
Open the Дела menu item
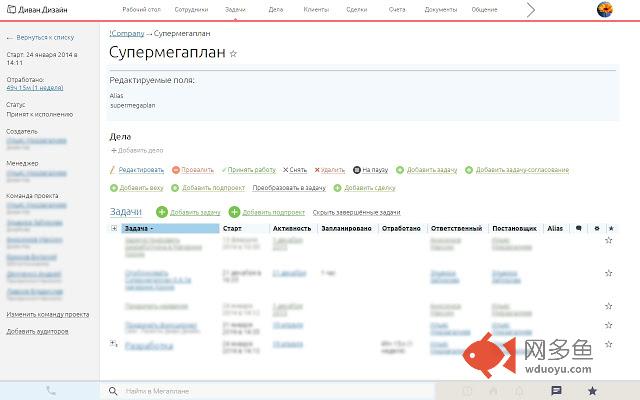(276, 9)
